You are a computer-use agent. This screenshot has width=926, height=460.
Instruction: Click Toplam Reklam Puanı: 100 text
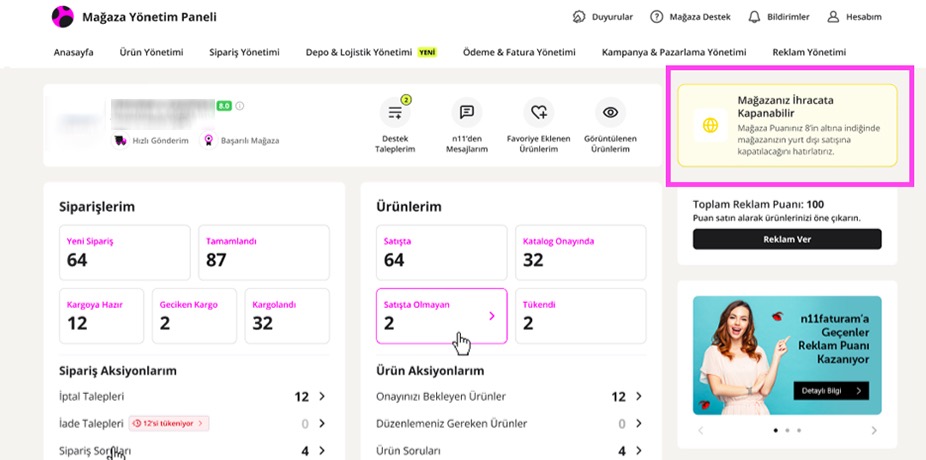[758, 205]
